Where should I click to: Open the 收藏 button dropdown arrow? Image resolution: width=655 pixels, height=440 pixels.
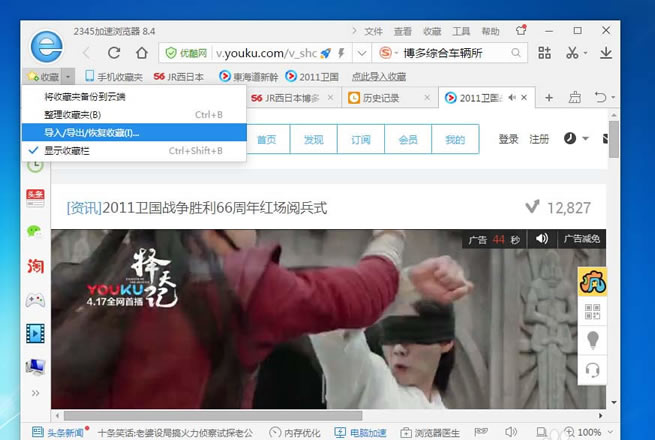[x=68, y=77]
